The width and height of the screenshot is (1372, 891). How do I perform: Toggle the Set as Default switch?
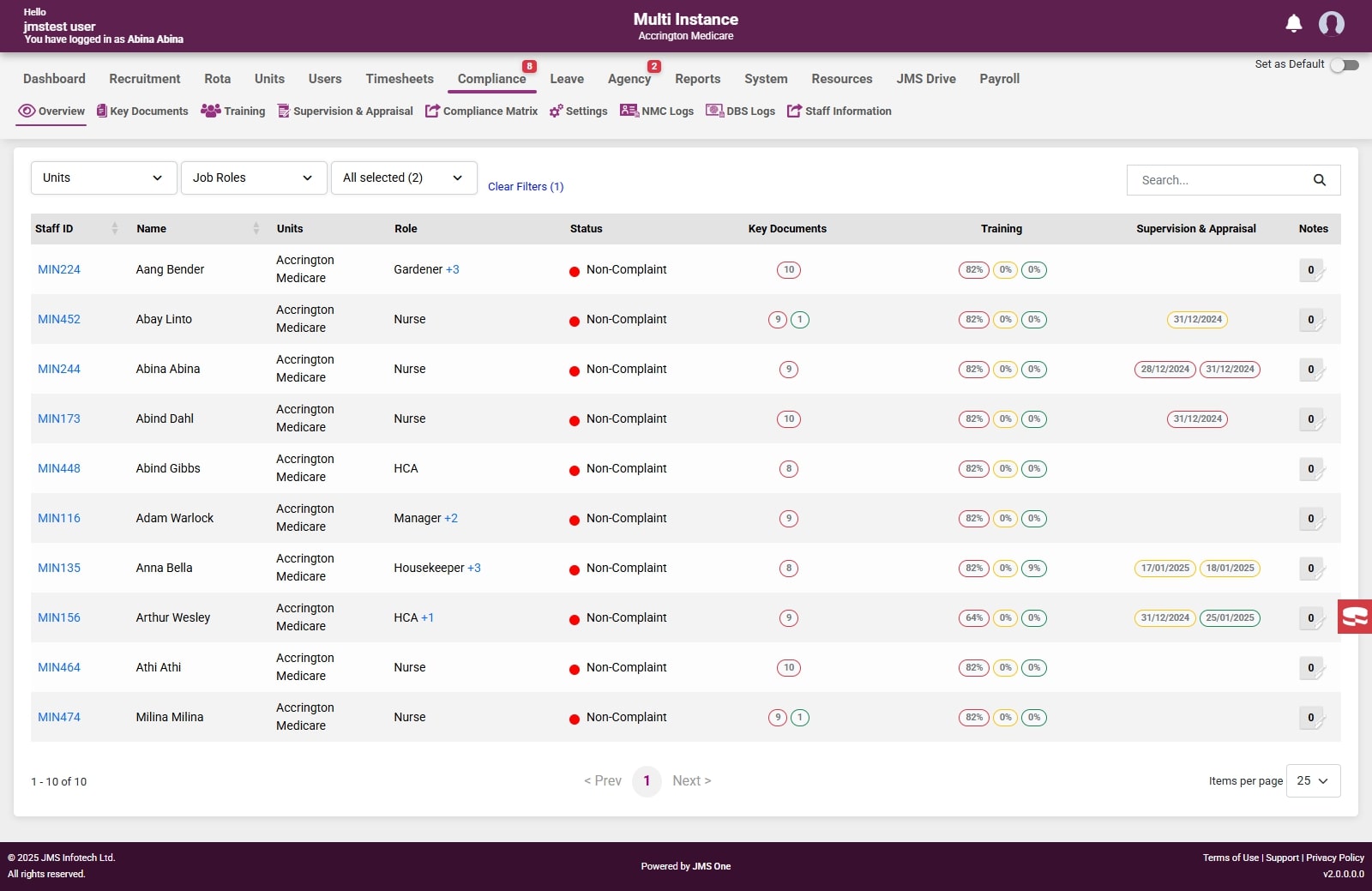[1344, 65]
